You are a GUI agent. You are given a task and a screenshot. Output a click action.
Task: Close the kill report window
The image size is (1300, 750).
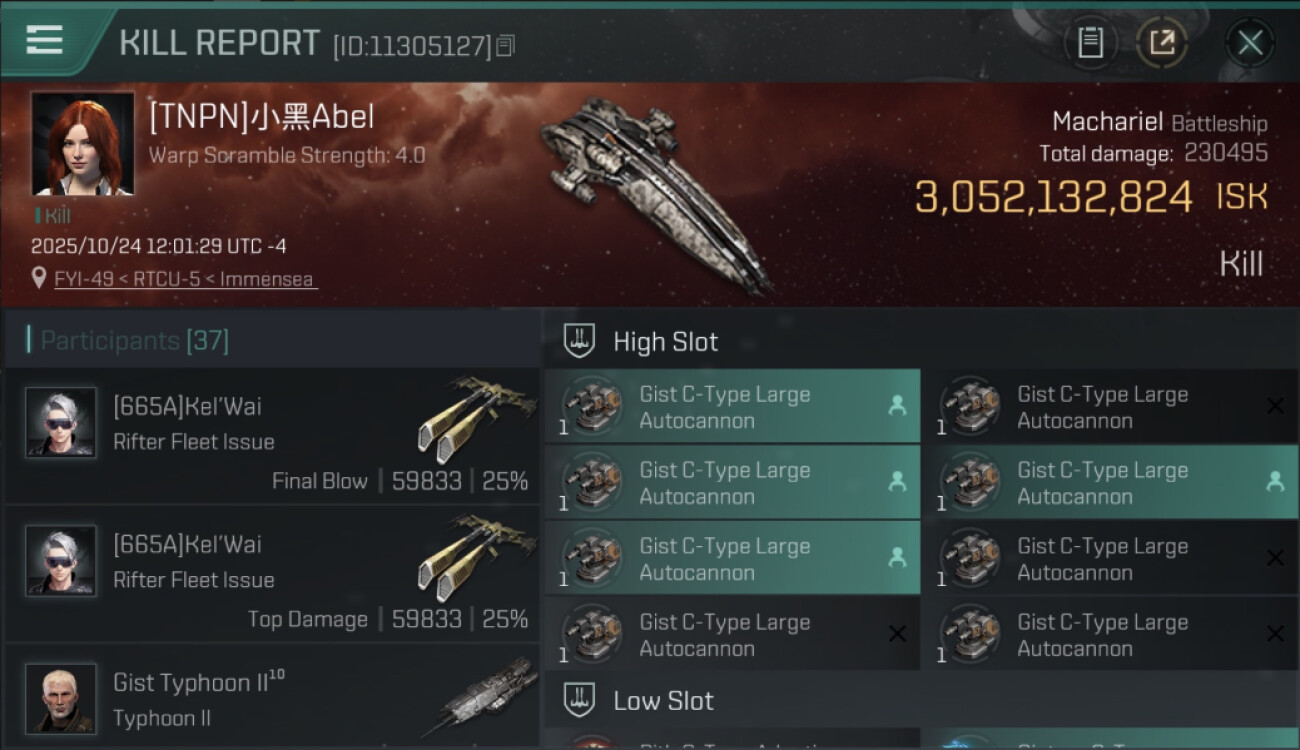(1250, 43)
